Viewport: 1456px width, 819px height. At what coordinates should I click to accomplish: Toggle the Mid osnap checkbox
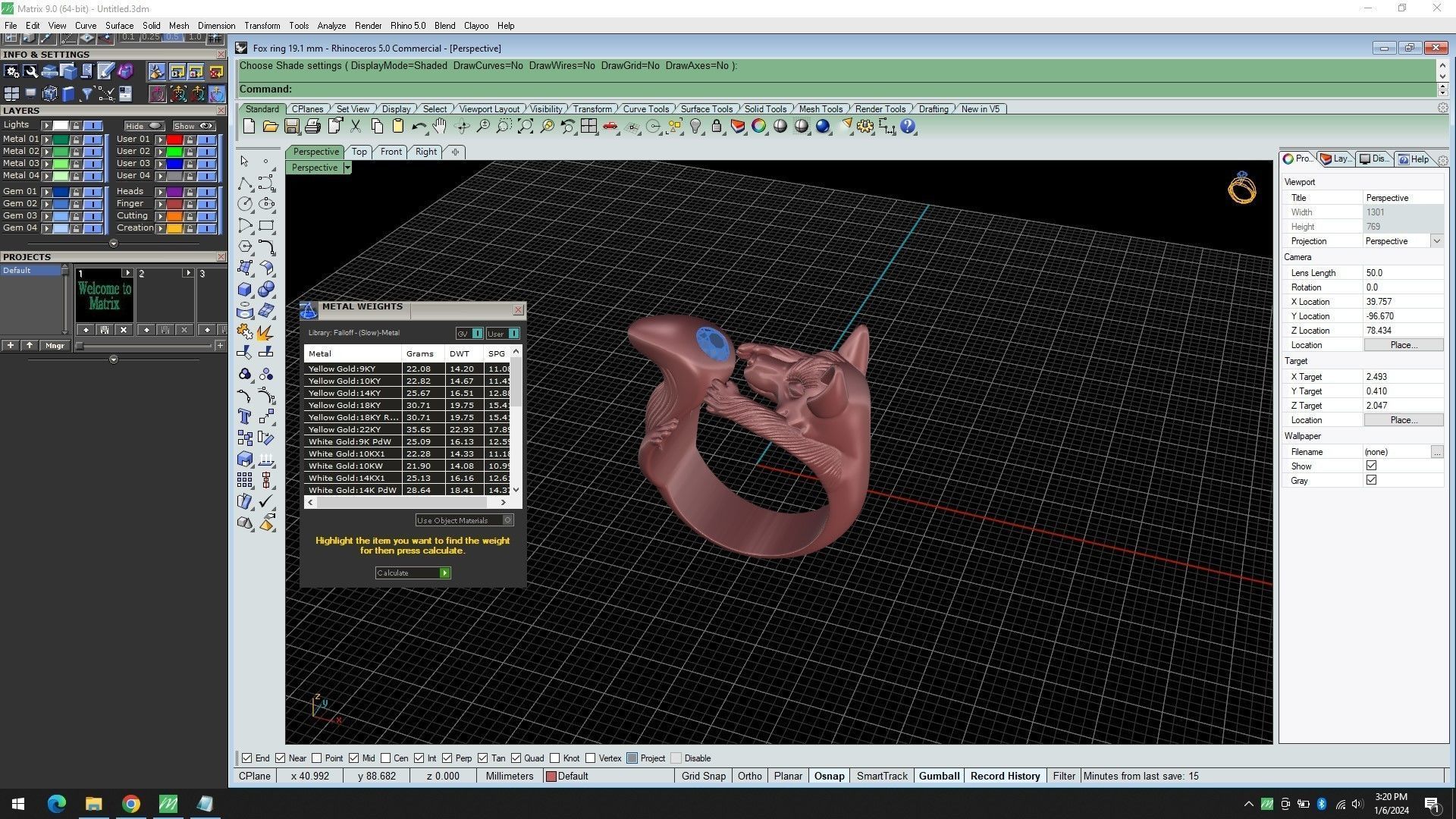[x=353, y=758]
